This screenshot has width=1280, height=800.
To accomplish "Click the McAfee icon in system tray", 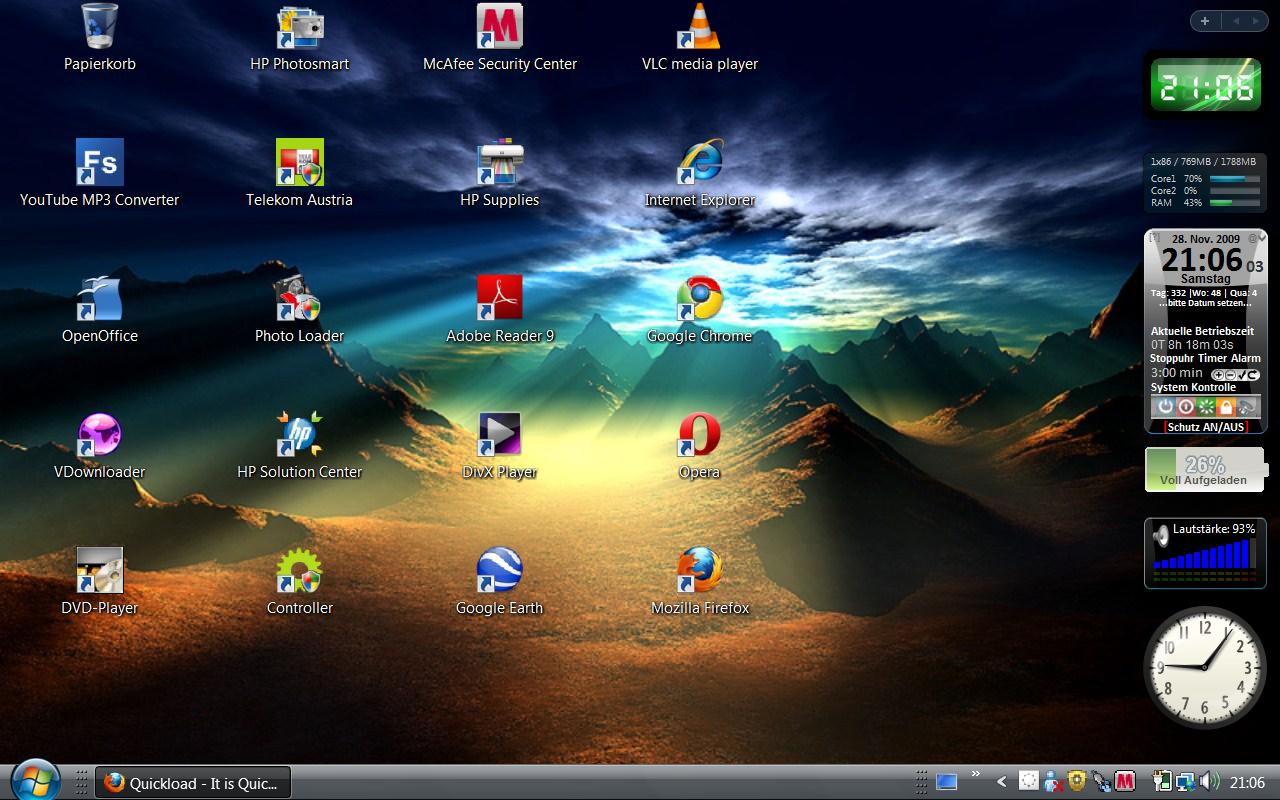I will click(x=1125, y=782).
